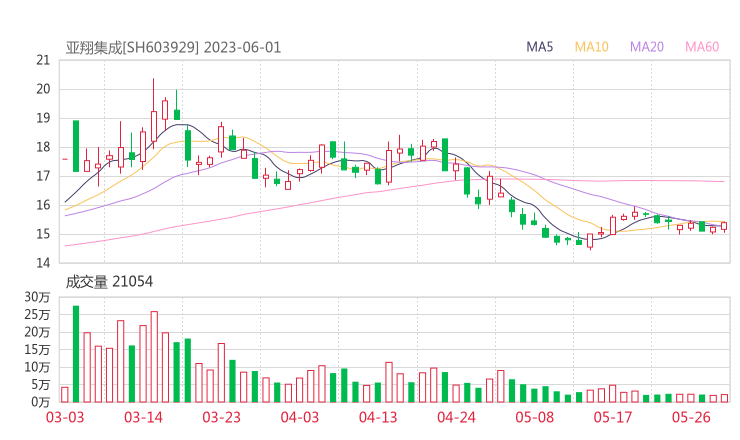
Task: Click the MA60 legend label
Action: point(702,47)
